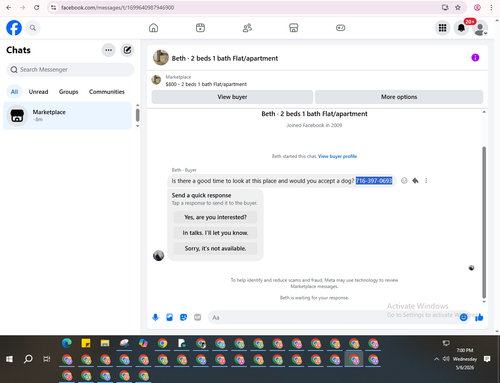Open the Marketplace chat folder
This screenshot has height=383, width=500.
point(67,116)
